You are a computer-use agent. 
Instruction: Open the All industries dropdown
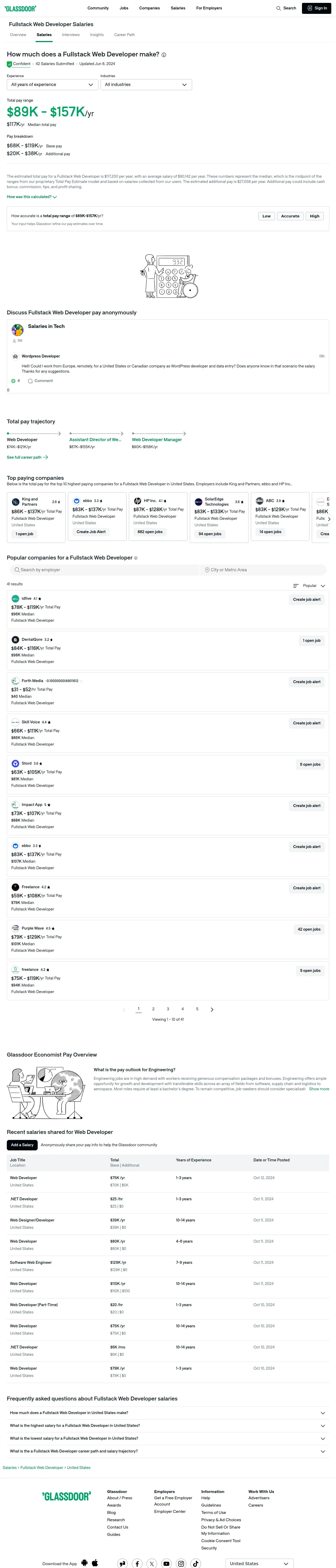click(x=146, y=85)
